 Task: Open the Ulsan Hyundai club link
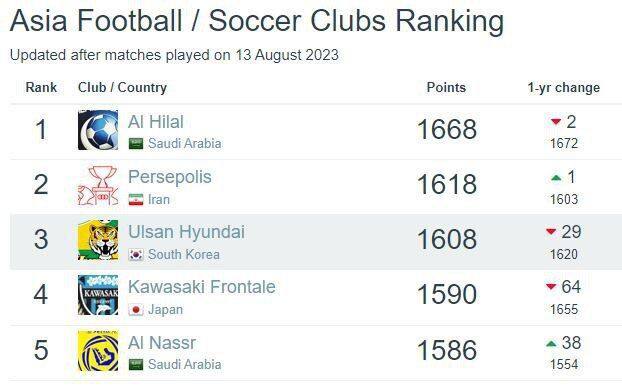coord(186,232)
